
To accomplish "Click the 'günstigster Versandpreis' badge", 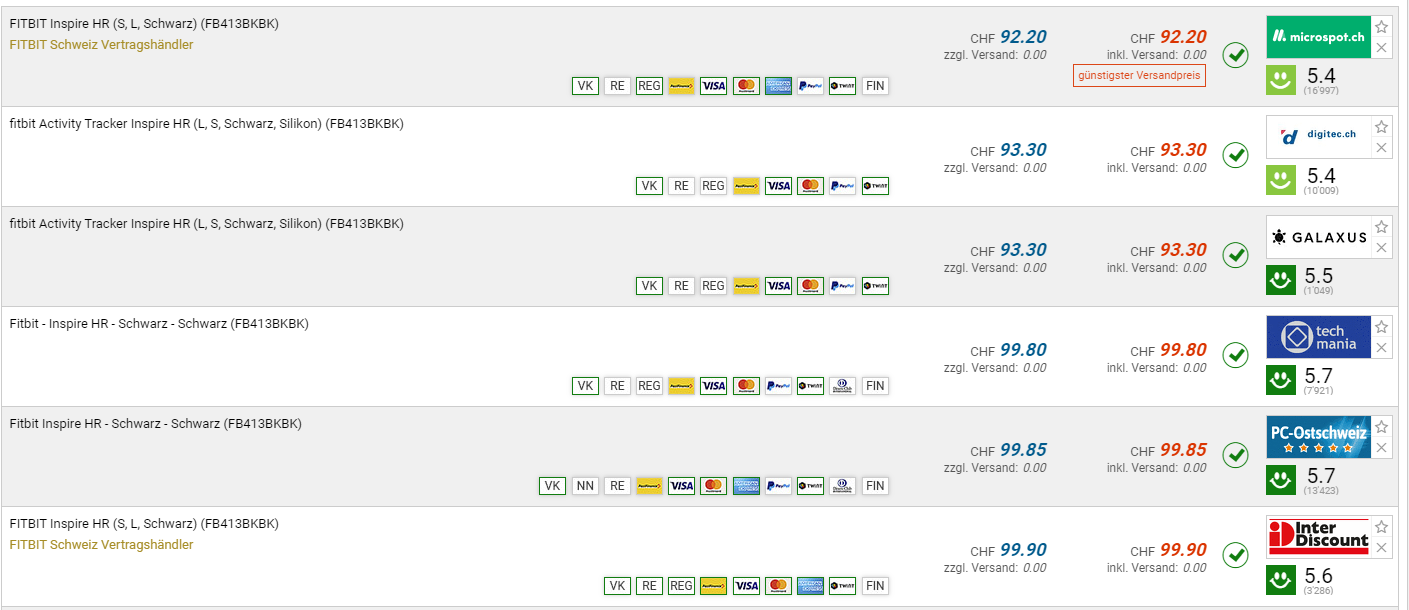I will (1139, 76).
